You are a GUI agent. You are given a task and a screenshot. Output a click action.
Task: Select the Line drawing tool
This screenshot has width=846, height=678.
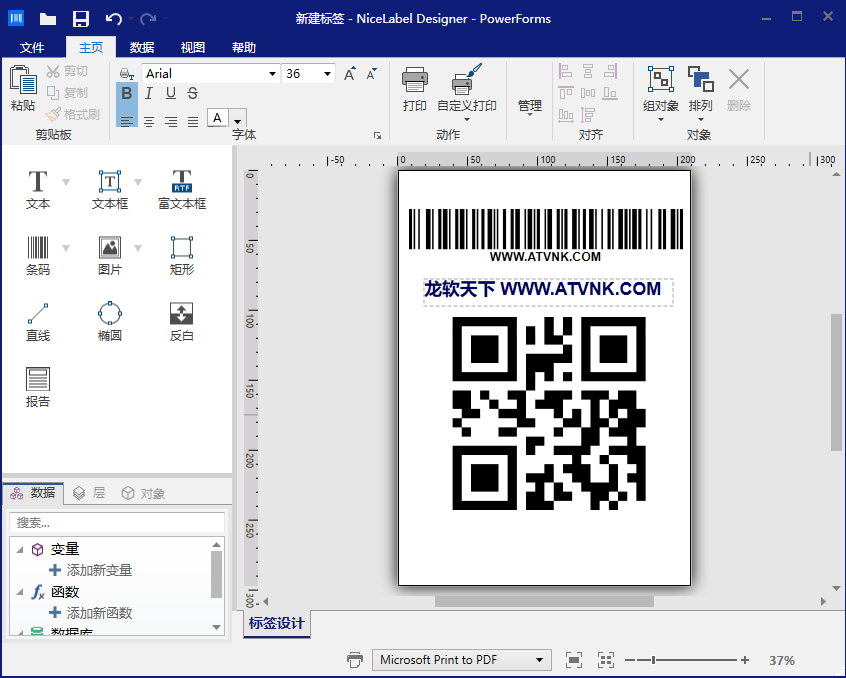click(x=37, y=320)
